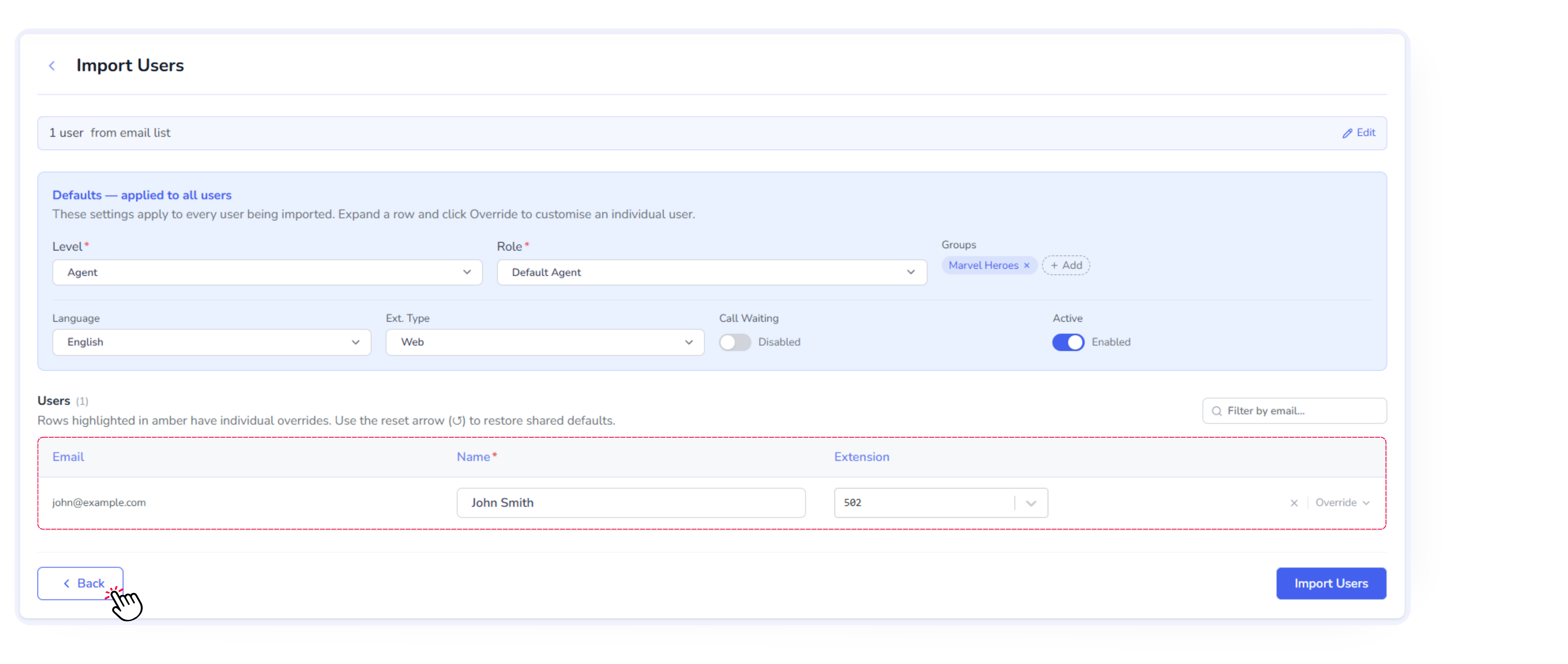Open the Language dropdown showing English

coord(211,343)
